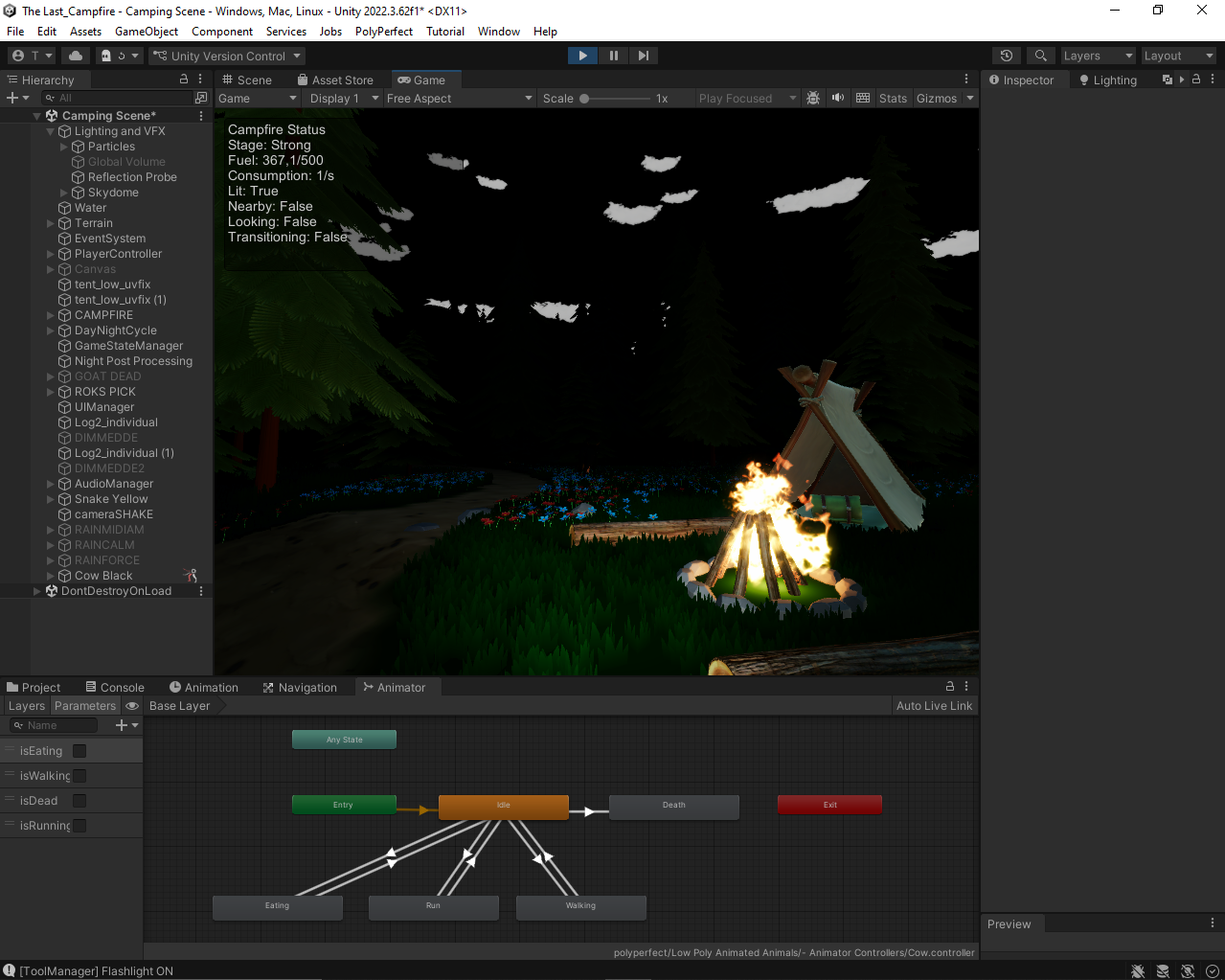Open the global search magnifier icon
The height and width of the screenshot is (980, 1225).
(x=1041, y=56)
